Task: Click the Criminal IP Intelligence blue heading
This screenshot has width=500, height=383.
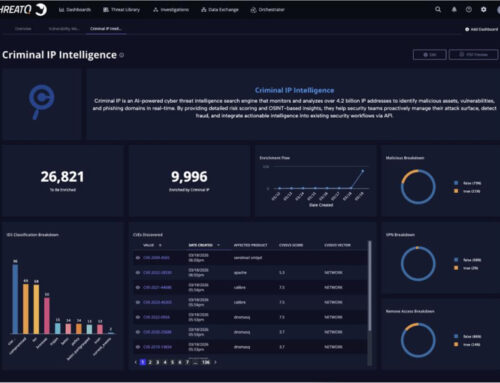Action: coord(294,90)
